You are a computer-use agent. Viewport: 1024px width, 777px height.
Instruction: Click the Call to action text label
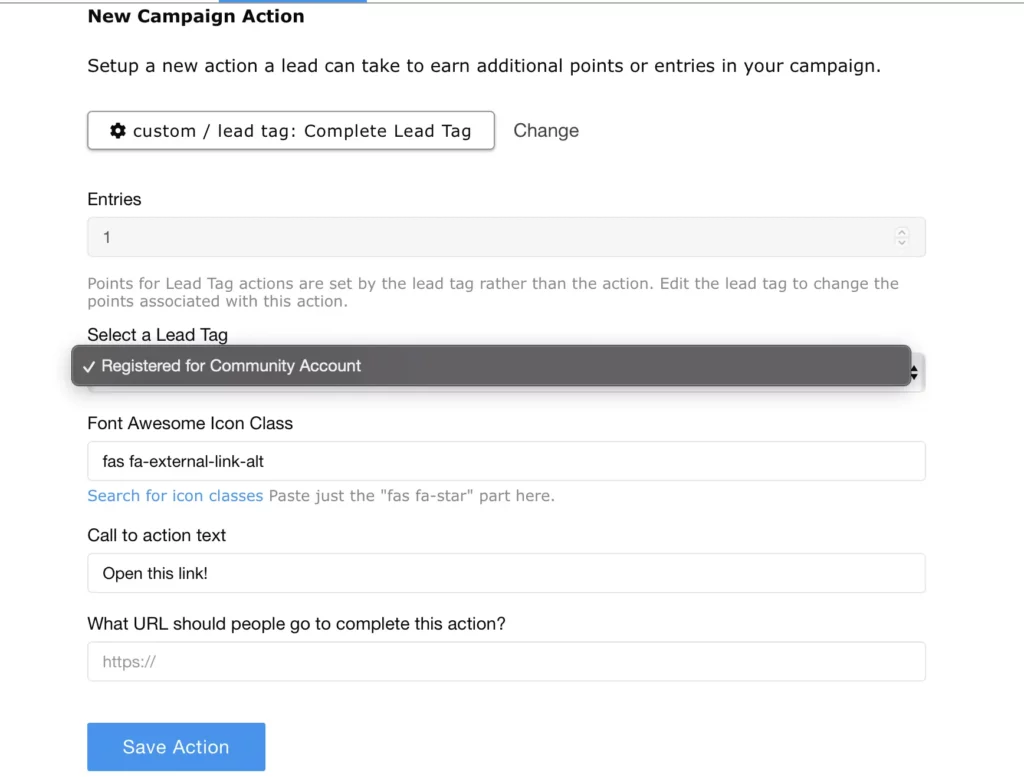[x=157, y=535]
